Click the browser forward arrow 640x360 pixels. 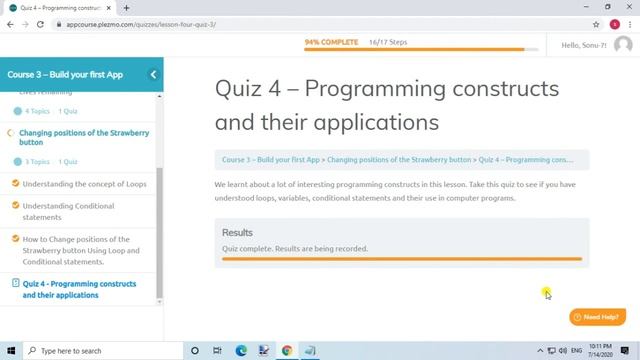pyautogui.click(x=25, y=24)
